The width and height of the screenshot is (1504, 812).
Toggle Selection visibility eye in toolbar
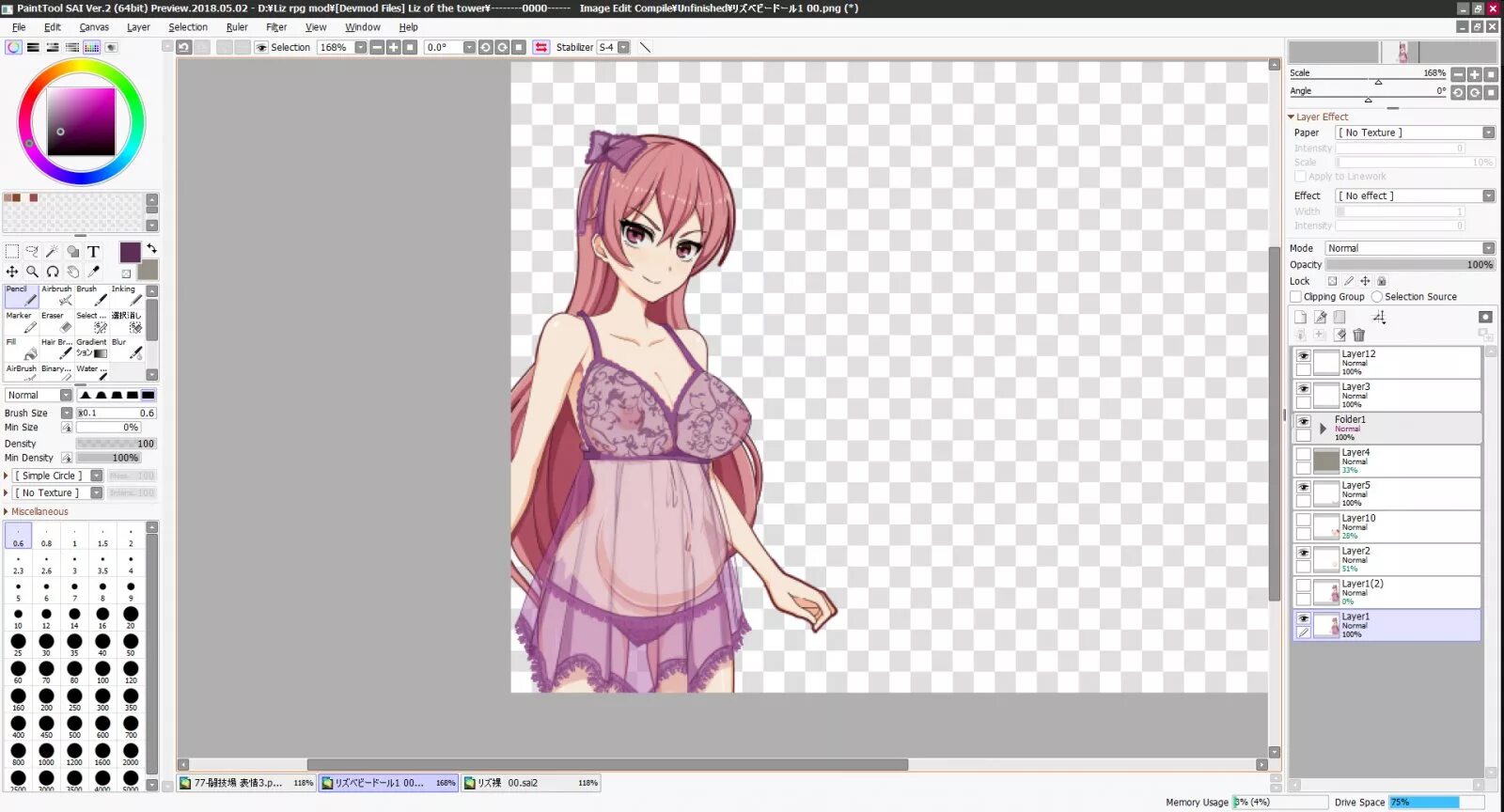click(x=261, y=47)
